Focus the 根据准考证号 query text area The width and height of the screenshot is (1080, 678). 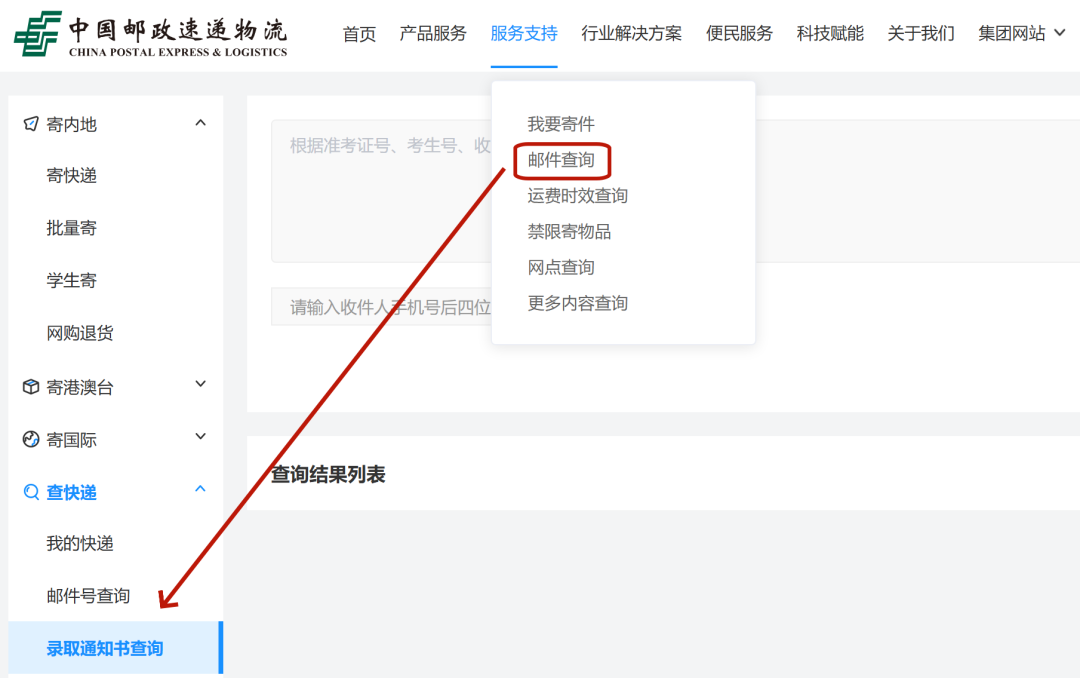[x=675, y=191]
